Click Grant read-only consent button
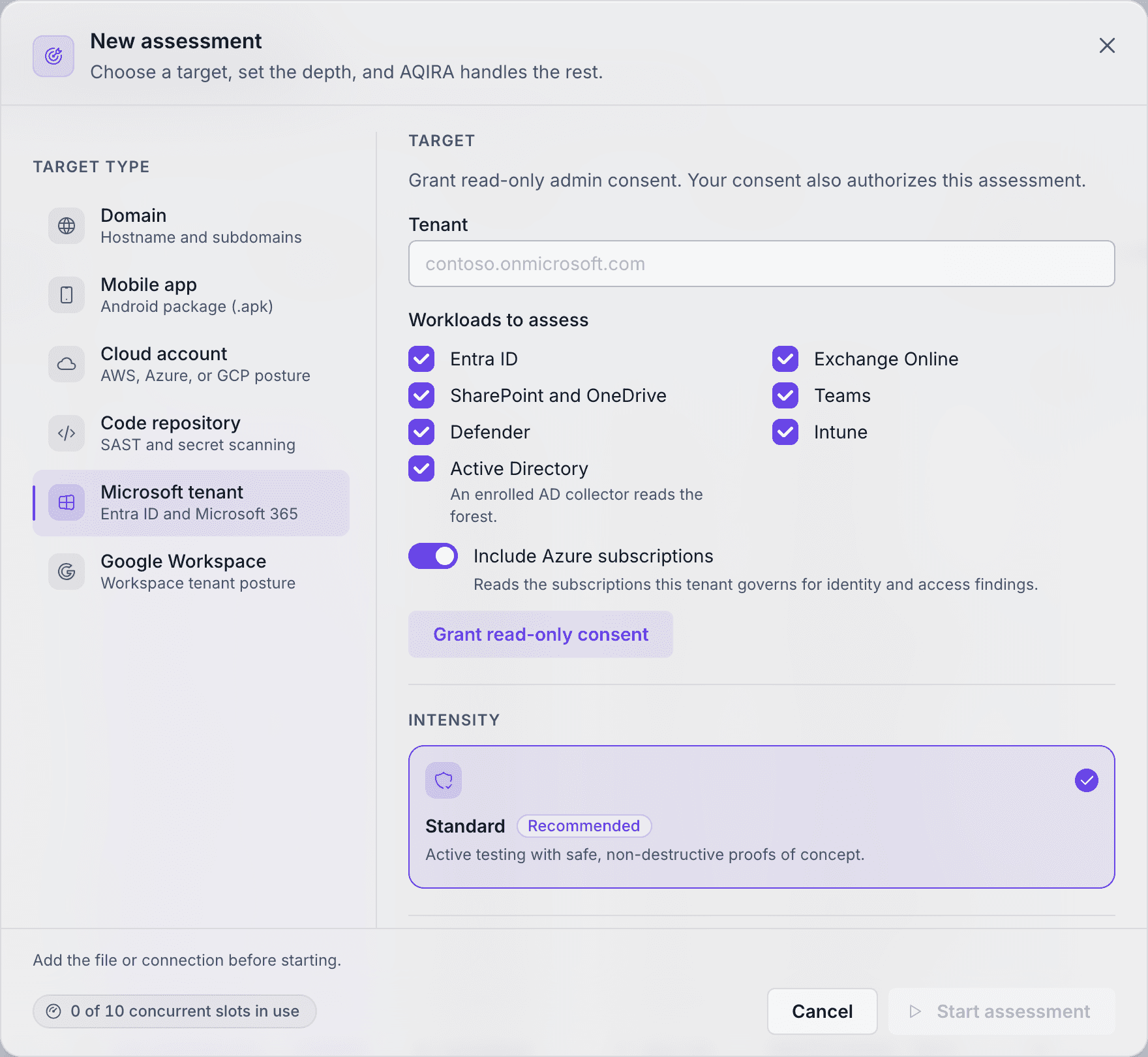 click(x=541, y=634)
